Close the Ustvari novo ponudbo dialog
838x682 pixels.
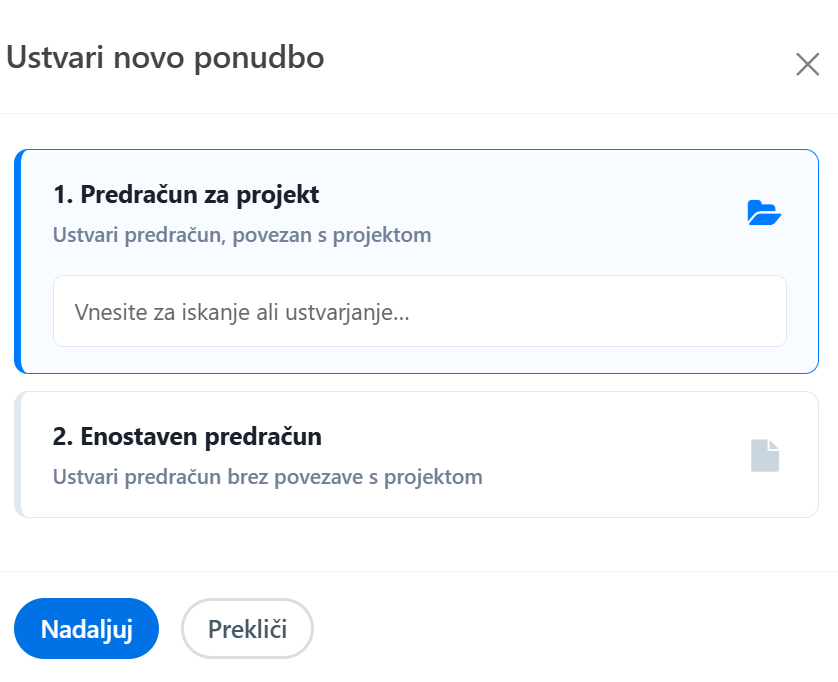tap(807, 65)
